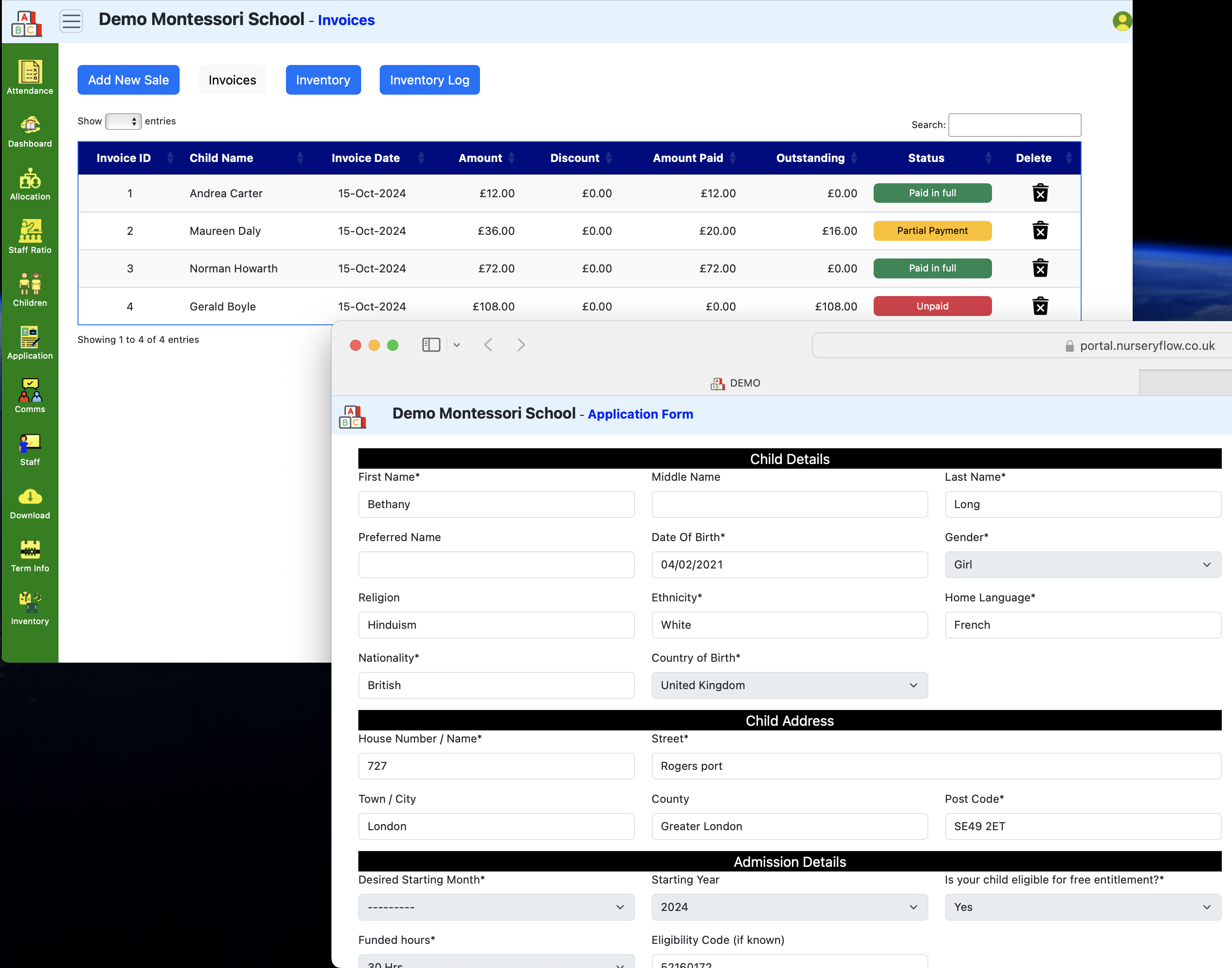Viewport: 1232px width, 968px height.
Task: Open the user profile avatar
Action: click(x=1122, y=21)
